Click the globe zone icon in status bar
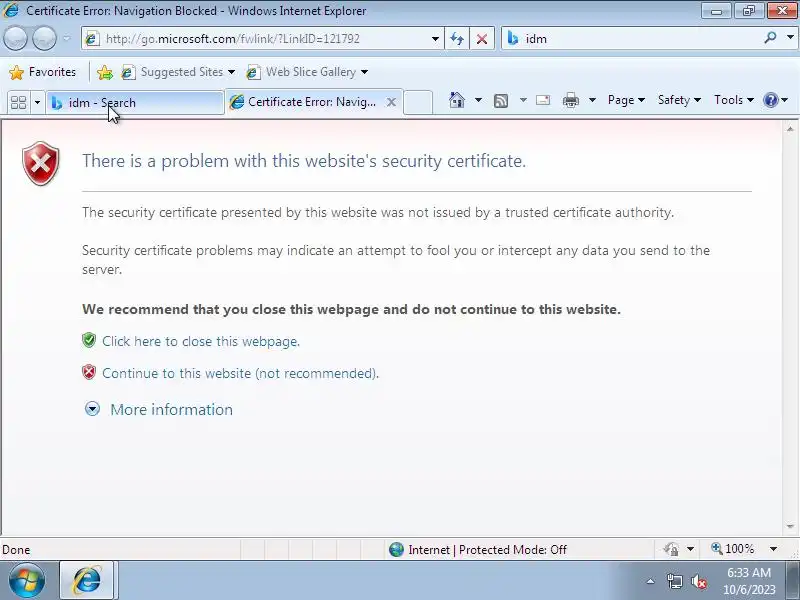800x600 pixels. pyautogui.click(x=396, y=549)
